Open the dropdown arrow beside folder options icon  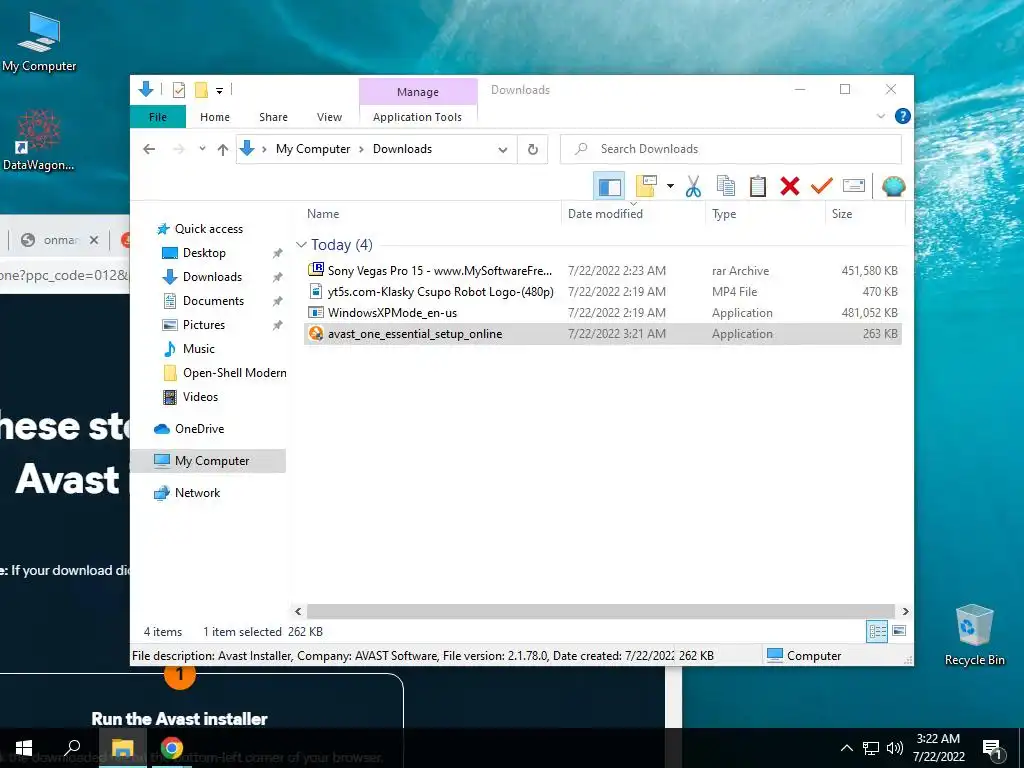pos(670,187)
